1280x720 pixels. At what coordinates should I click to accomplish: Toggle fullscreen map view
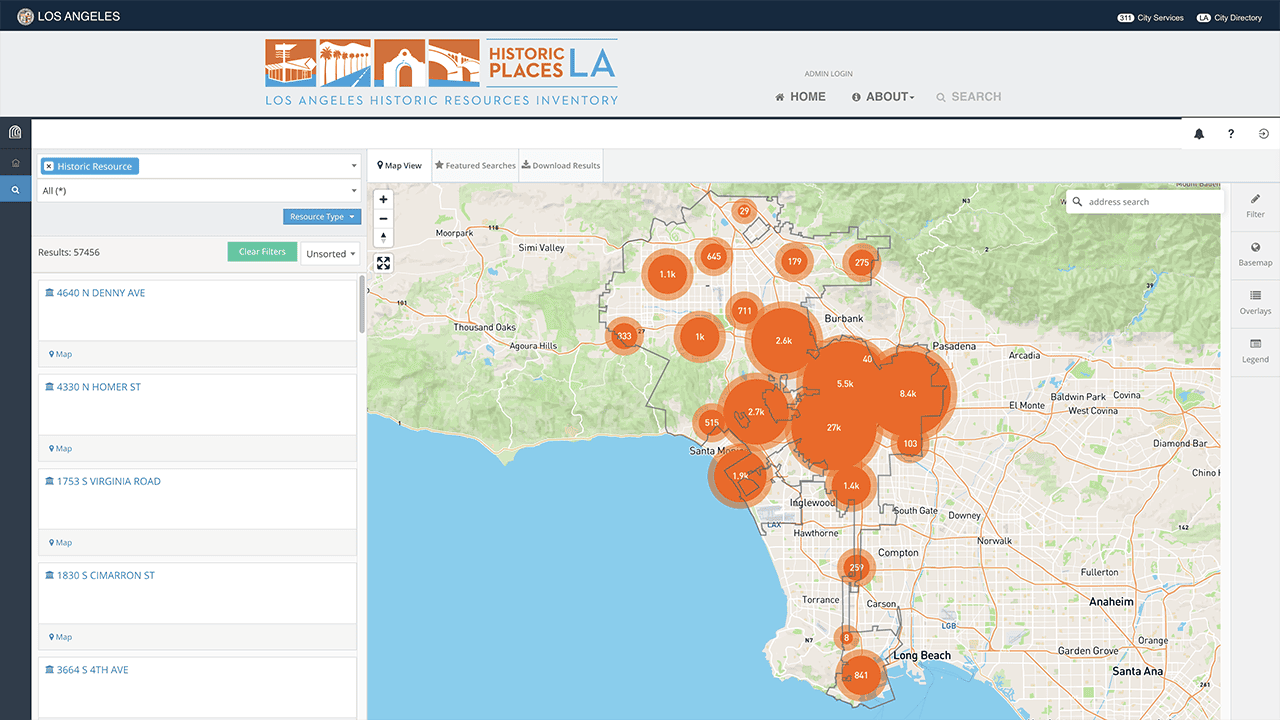[x=384, y=263]
